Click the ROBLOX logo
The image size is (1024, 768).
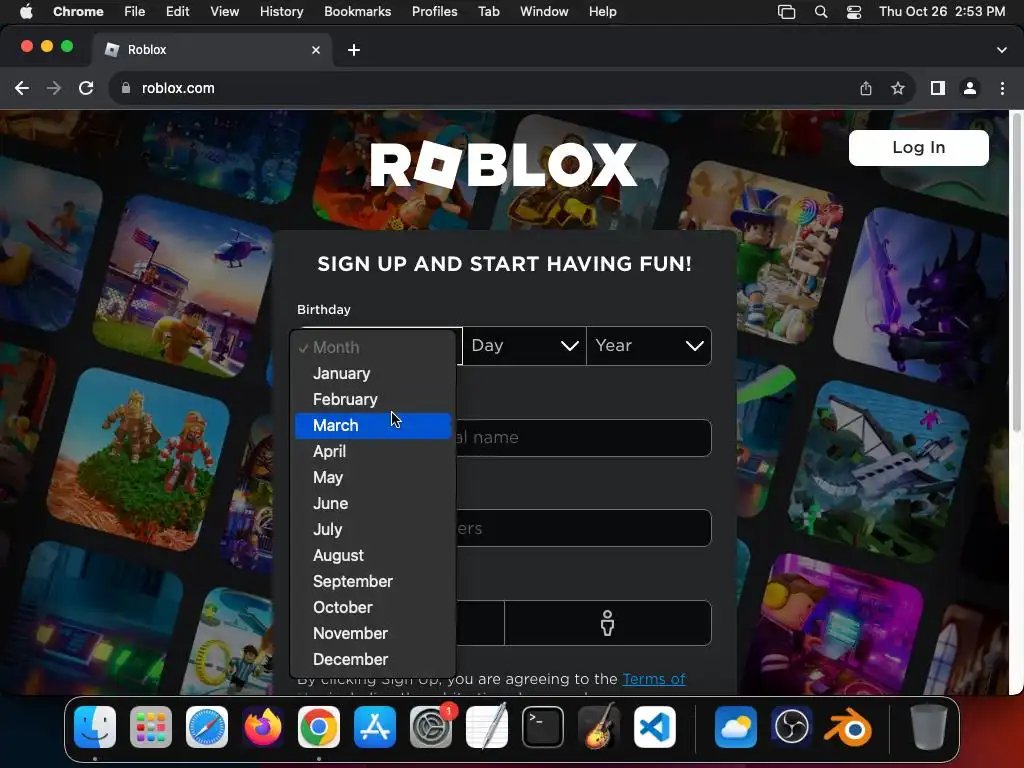pos(504,165)
